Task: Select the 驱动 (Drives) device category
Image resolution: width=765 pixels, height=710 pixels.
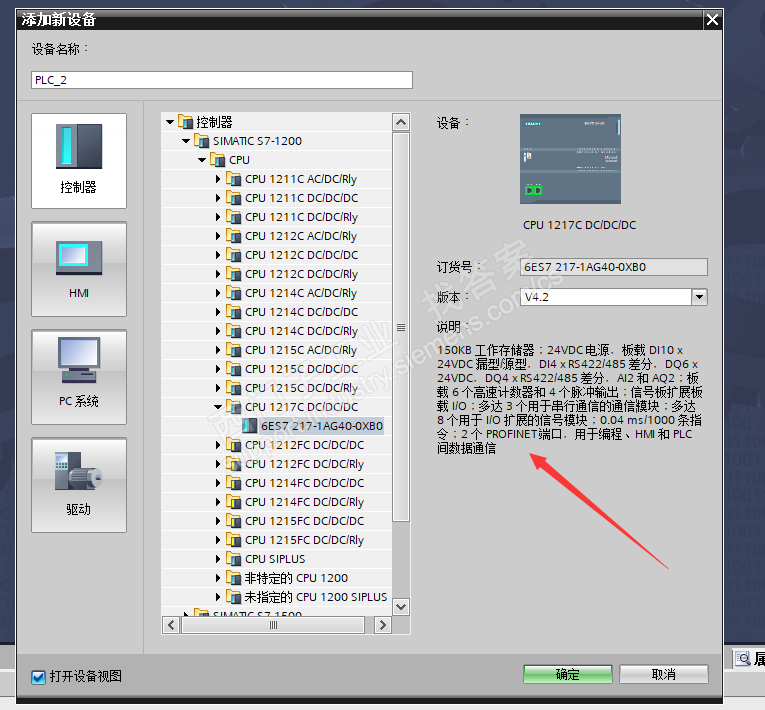Action: click(79, 485)
